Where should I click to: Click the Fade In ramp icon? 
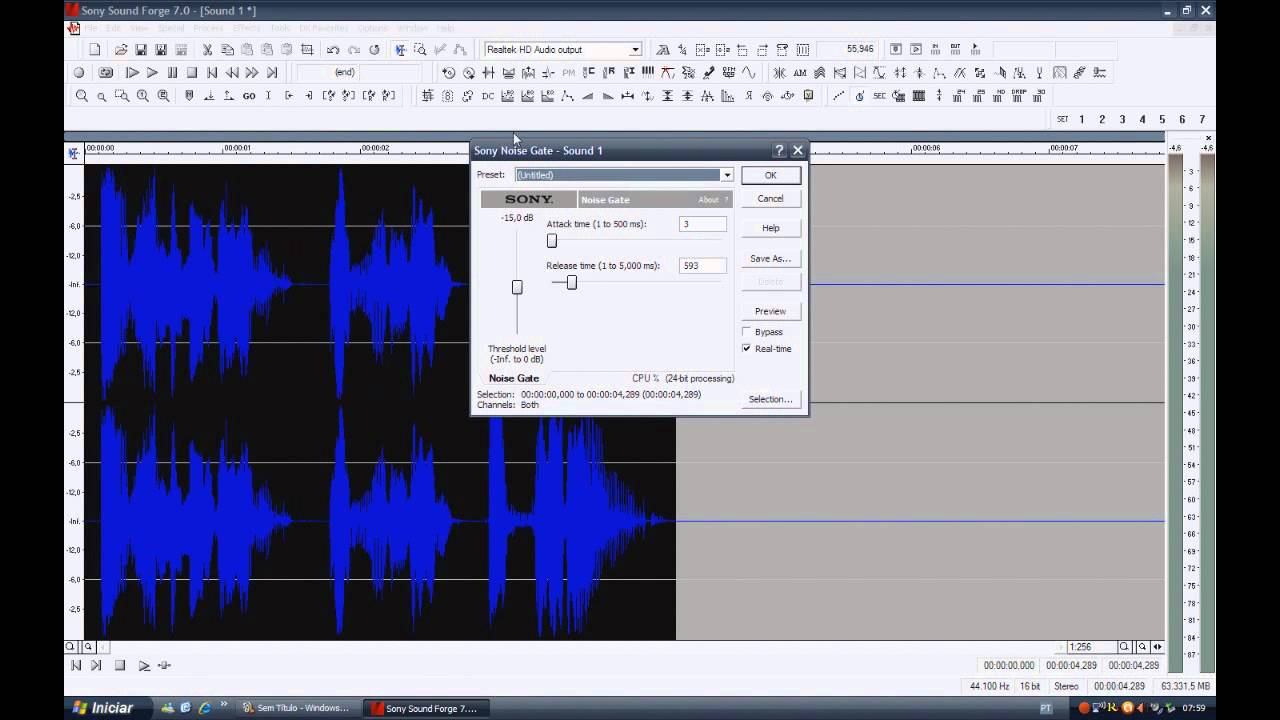(587, 96)
